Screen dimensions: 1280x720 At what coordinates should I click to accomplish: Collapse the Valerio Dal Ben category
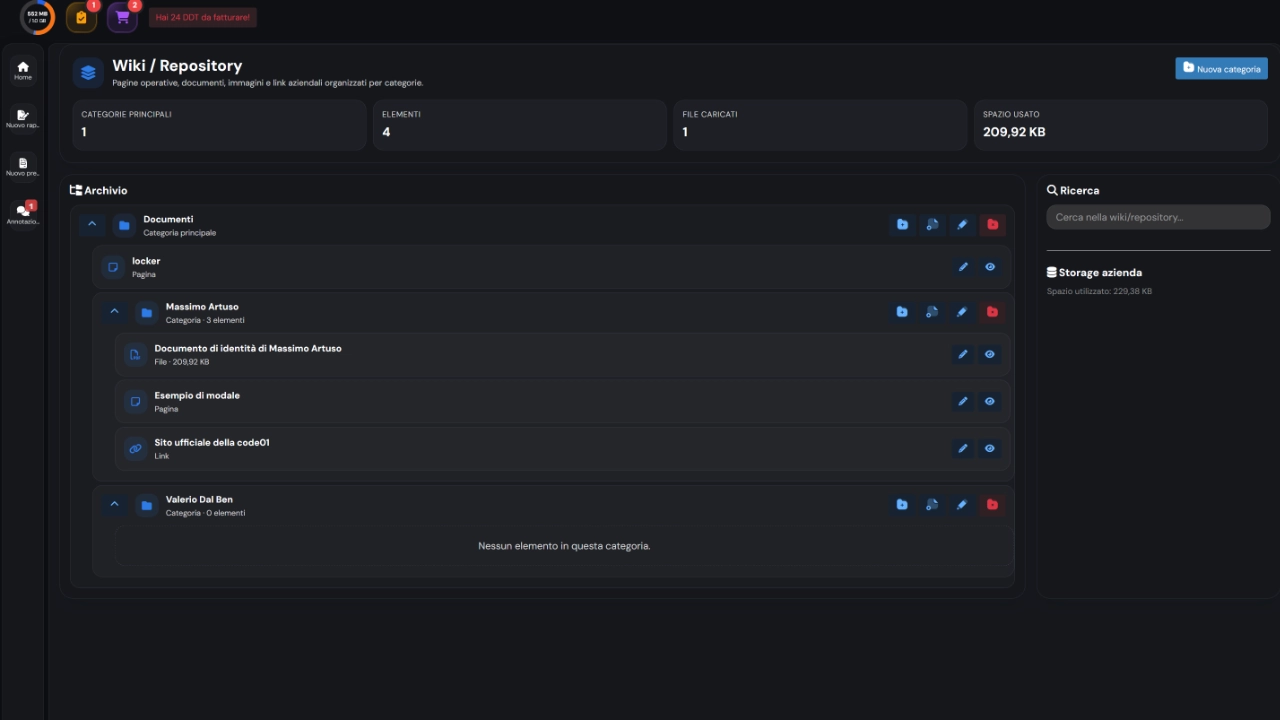click(114, 504)
